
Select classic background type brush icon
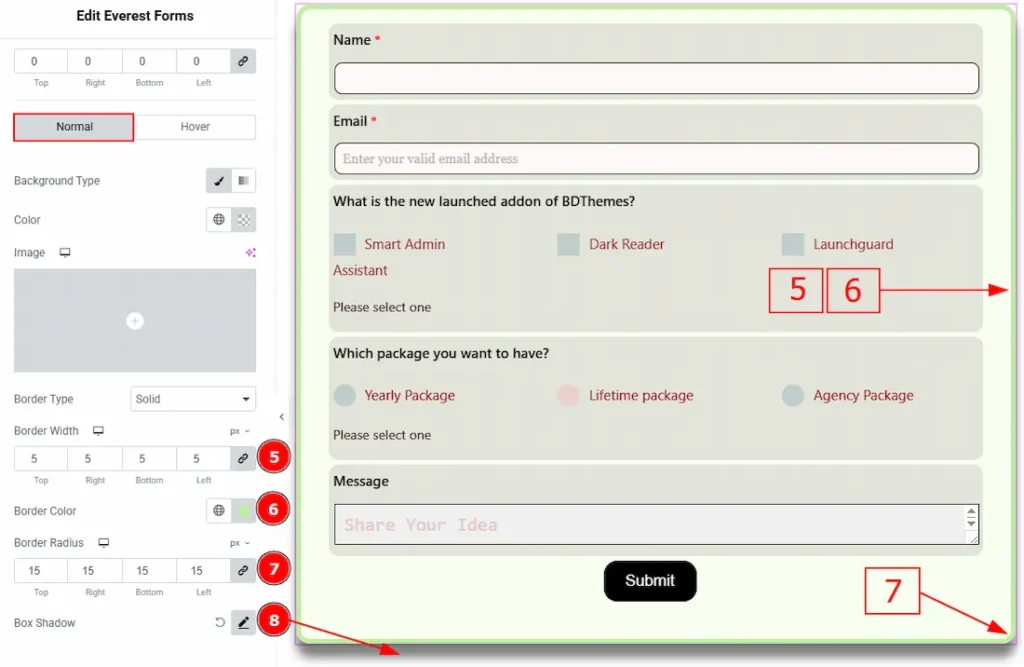(x=218, y=181)
